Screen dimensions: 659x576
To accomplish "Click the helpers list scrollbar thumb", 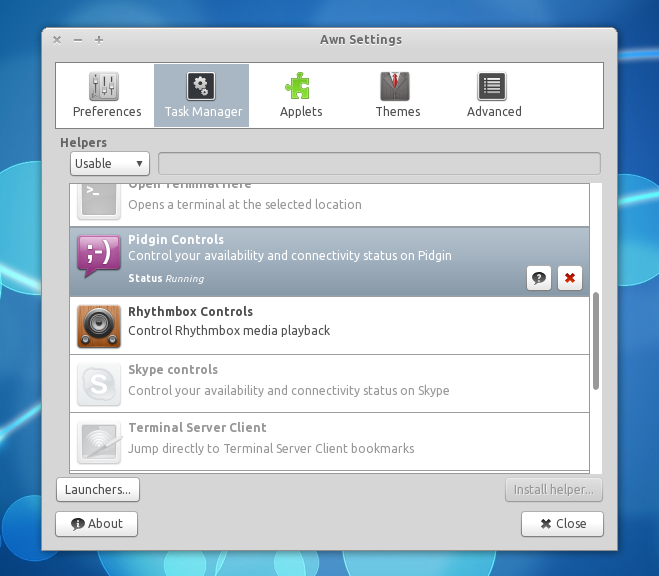I will pyautogui.click(x=596, y=341).
